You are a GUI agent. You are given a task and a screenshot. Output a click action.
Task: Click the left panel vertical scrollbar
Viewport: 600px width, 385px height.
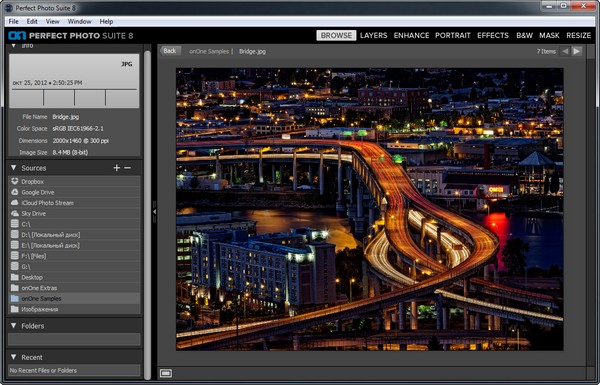[147, 214]
